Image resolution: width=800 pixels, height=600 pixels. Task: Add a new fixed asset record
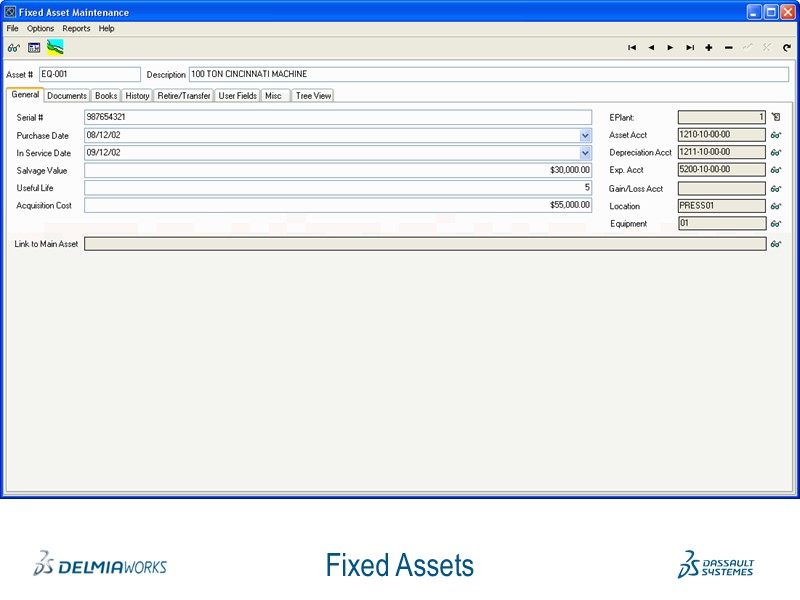coord(708,47)
